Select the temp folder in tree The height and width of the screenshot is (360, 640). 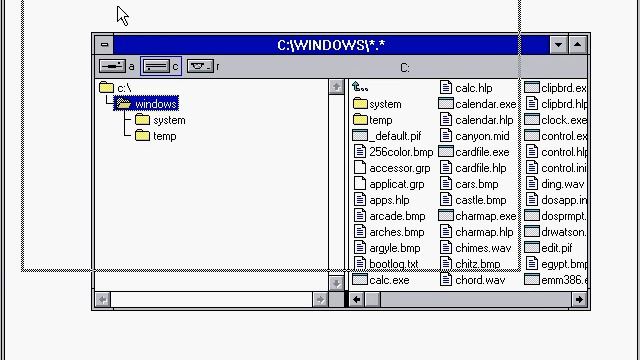click(156, 136)
